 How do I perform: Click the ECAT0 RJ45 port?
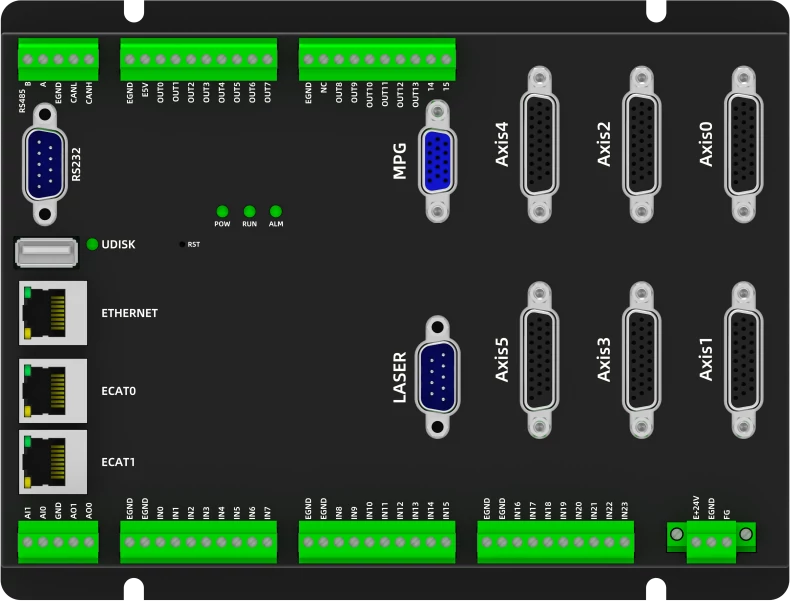tap(53, 391)
